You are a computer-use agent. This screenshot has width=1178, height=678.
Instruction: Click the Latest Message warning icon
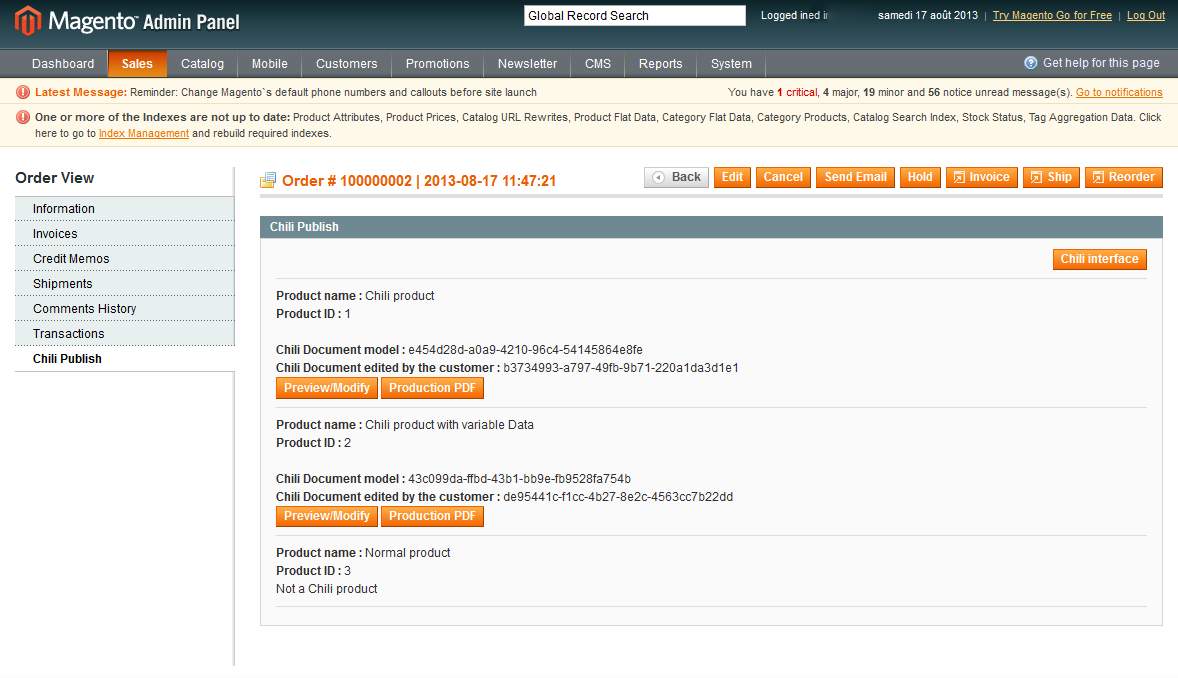[x=23, y=92]
